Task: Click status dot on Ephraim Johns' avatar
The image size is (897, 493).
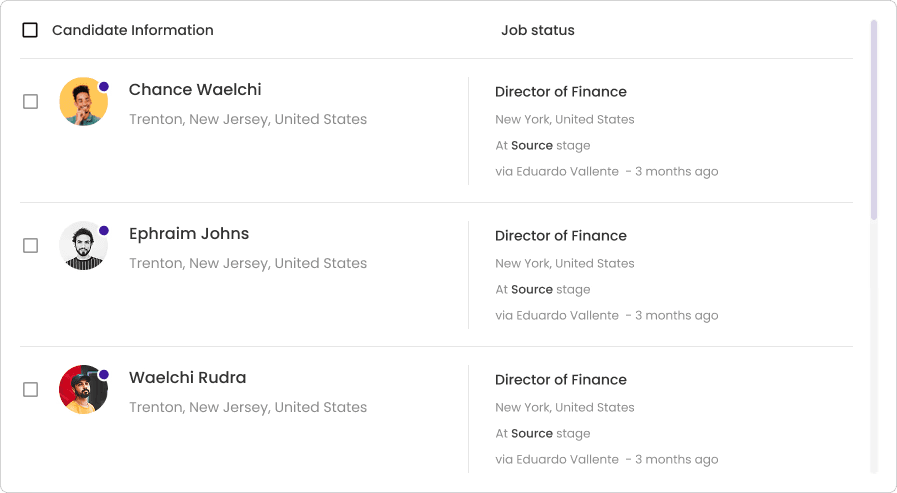Action: pyautogui.click(x=104, y=231)
